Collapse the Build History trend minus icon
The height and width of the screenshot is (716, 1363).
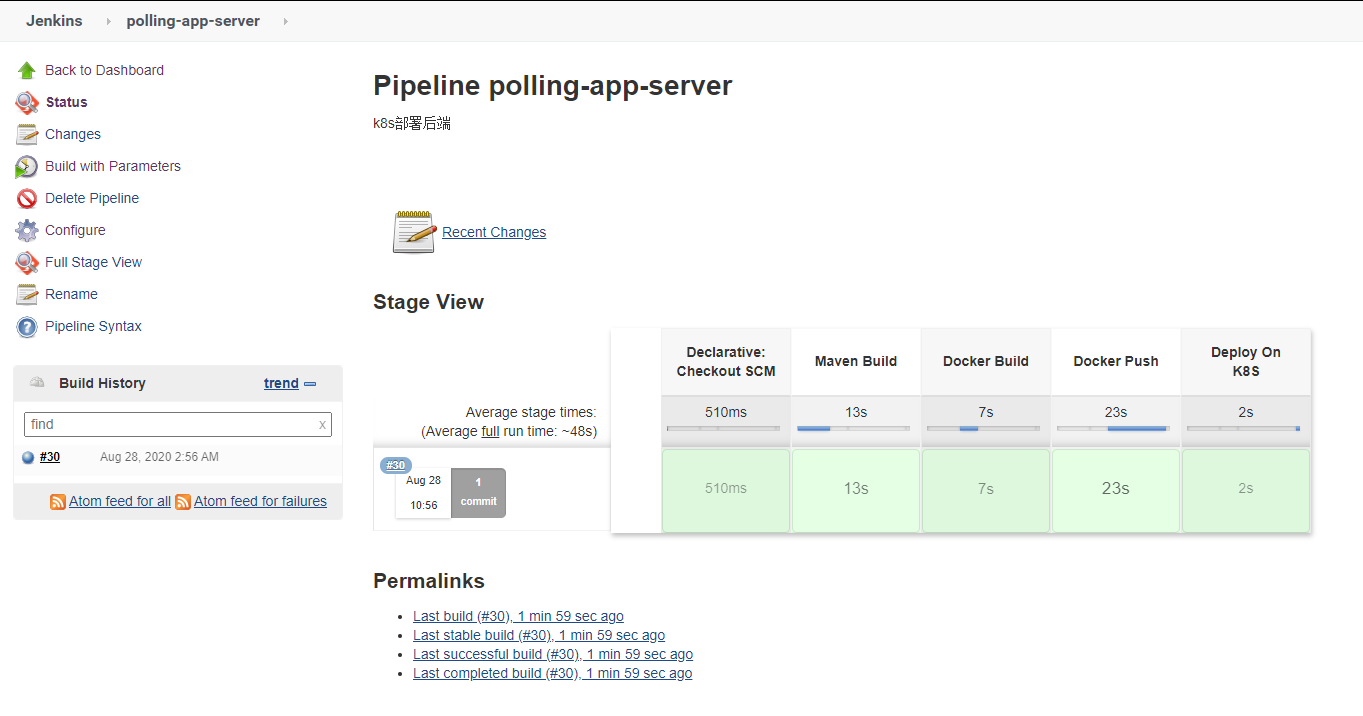(310, 384)
